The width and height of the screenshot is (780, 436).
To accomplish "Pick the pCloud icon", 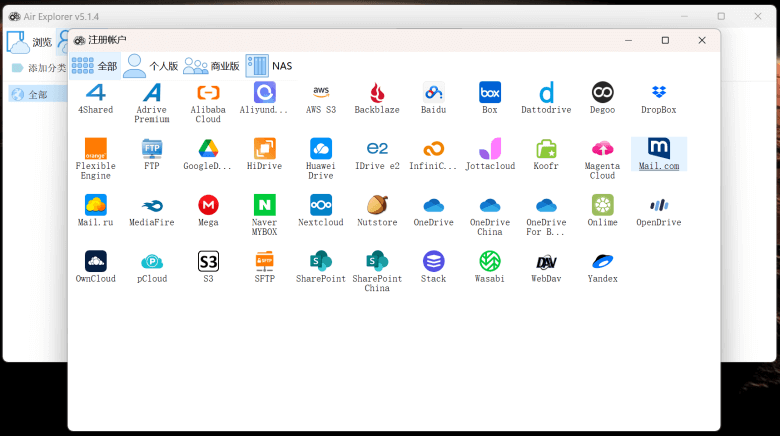I will click(152, 261).
